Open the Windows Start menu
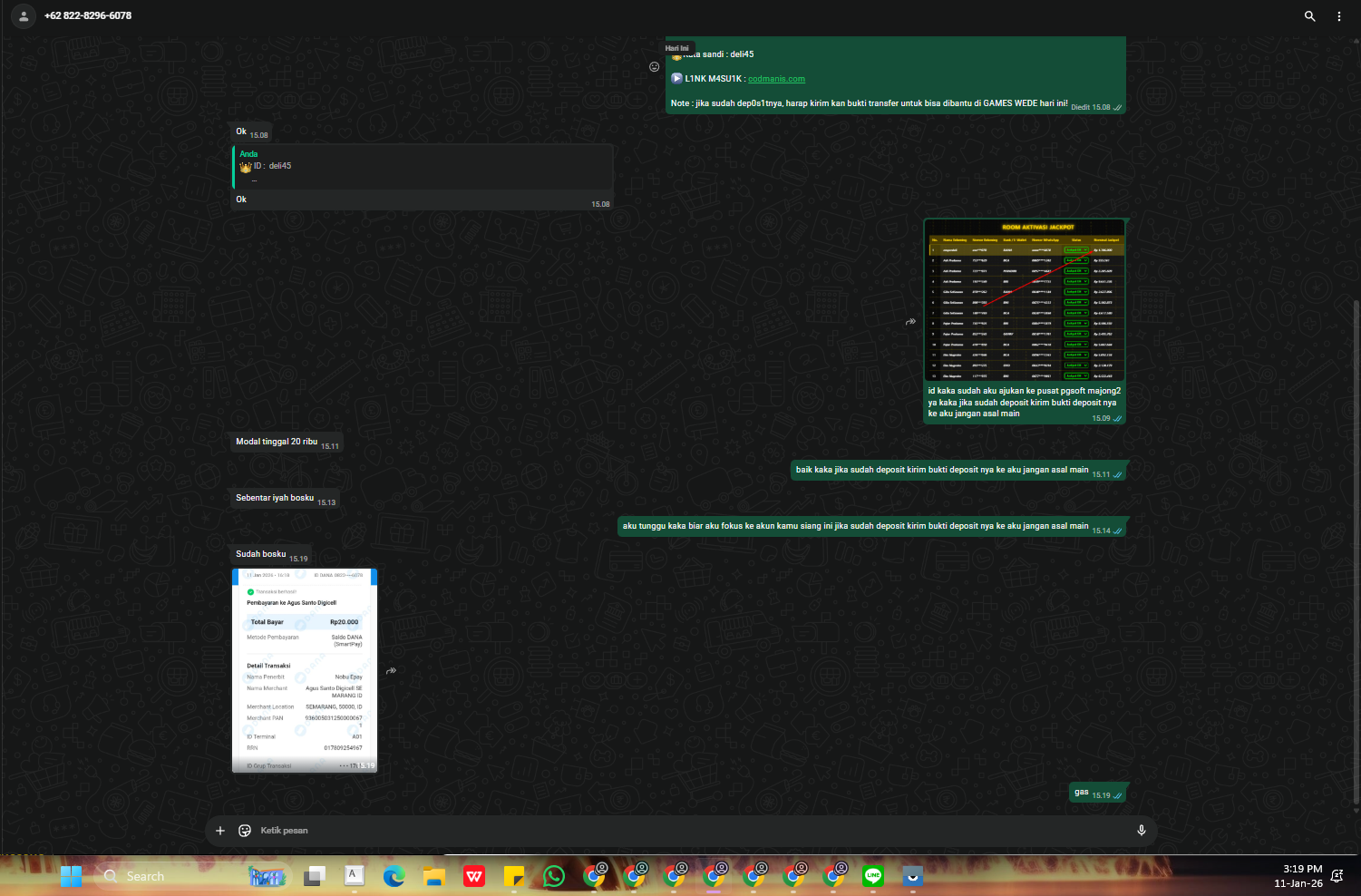Screen dimensions: 1361x896 coord(71,876)
